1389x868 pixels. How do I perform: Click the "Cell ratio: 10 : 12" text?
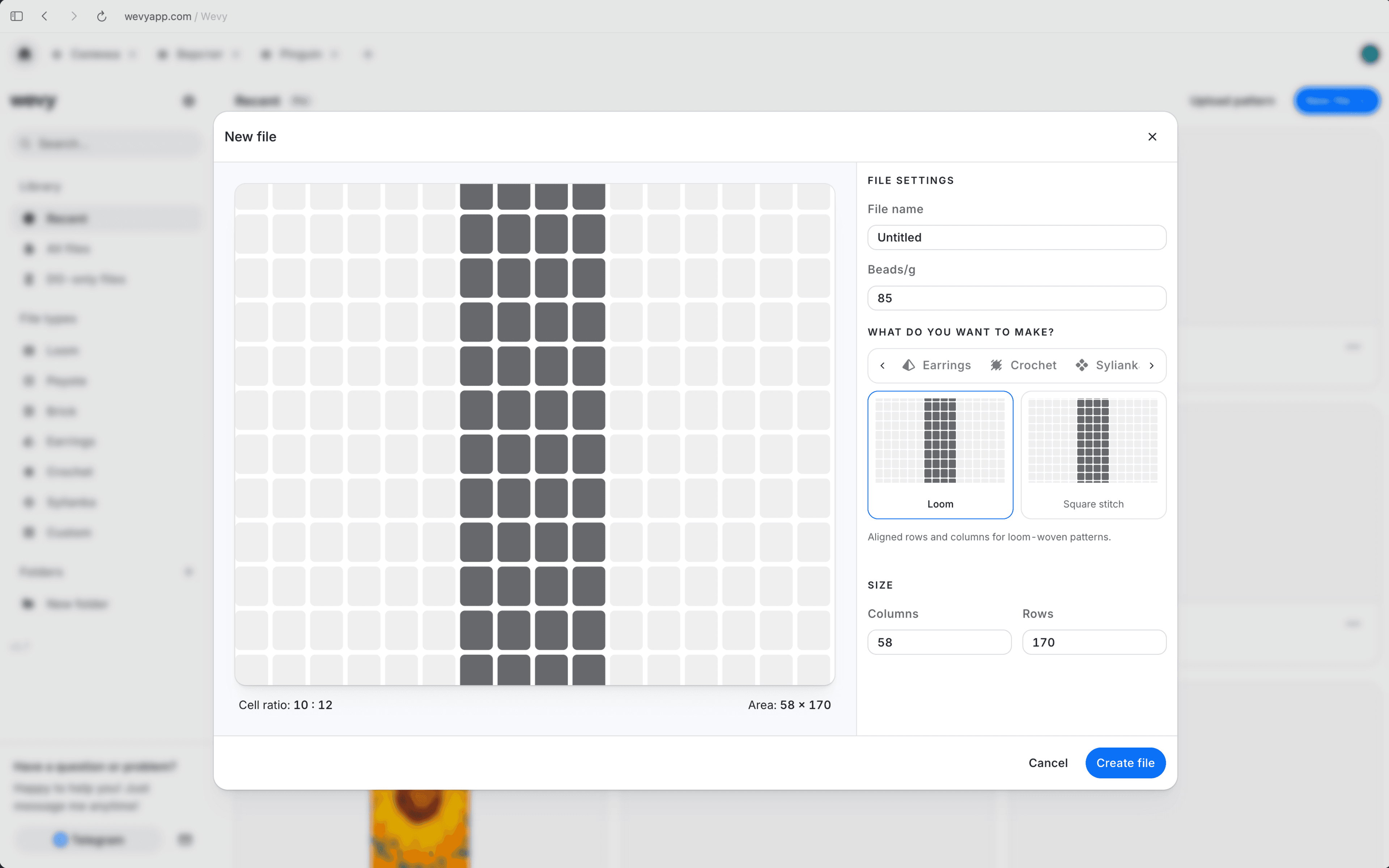[x=285, y=705]
